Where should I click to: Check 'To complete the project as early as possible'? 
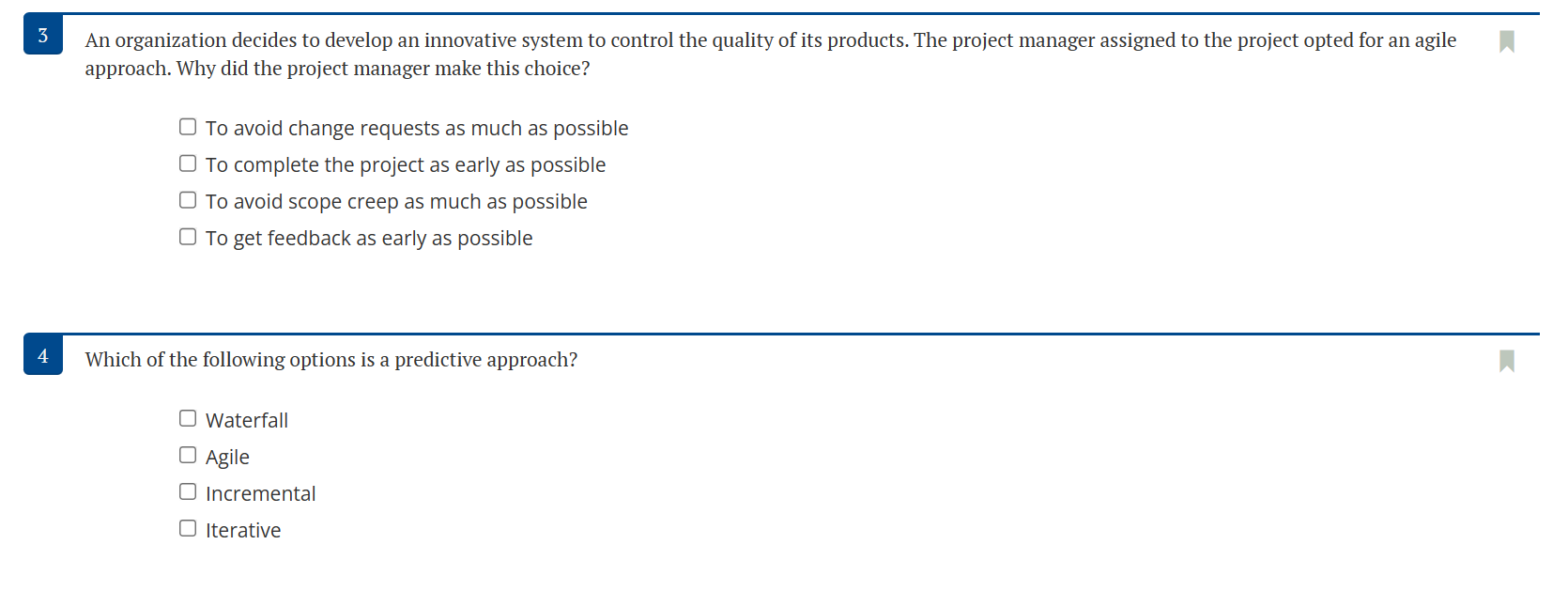coord(188,163)
